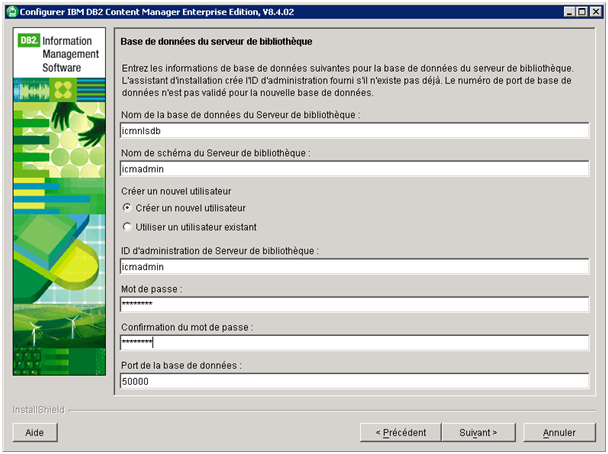
Task: Close the configuration window
Action: tap(595, 12)
